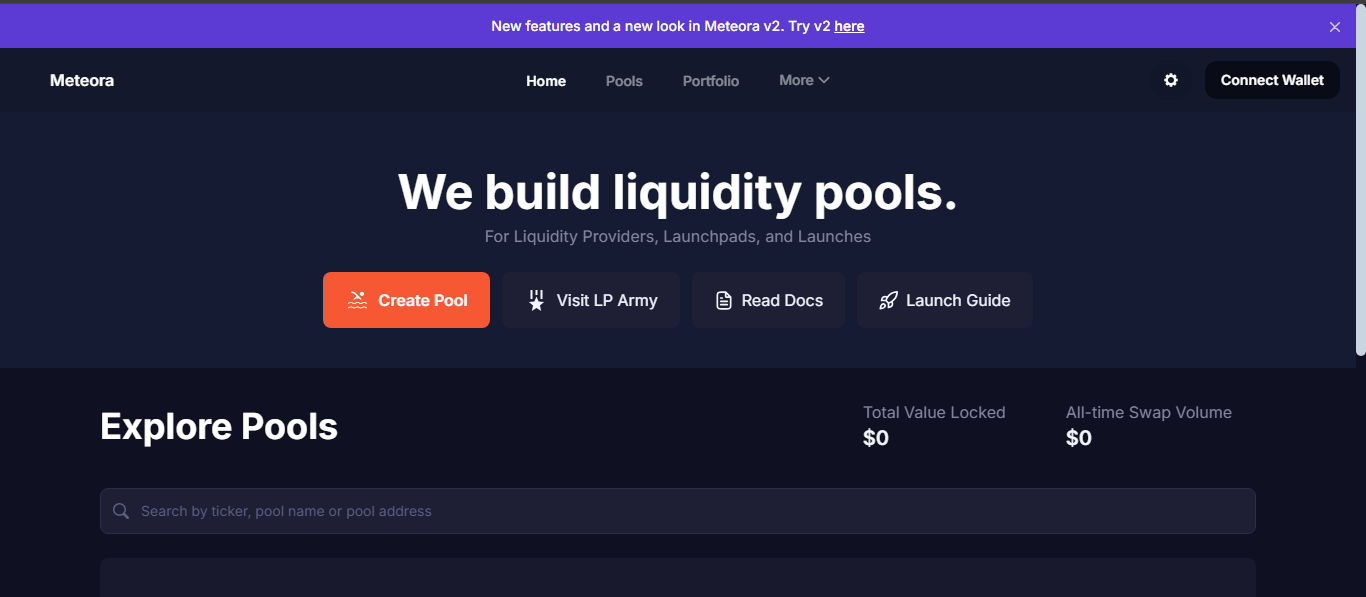
Task: Click the settings gear icon
Action: coord(1171,80)
